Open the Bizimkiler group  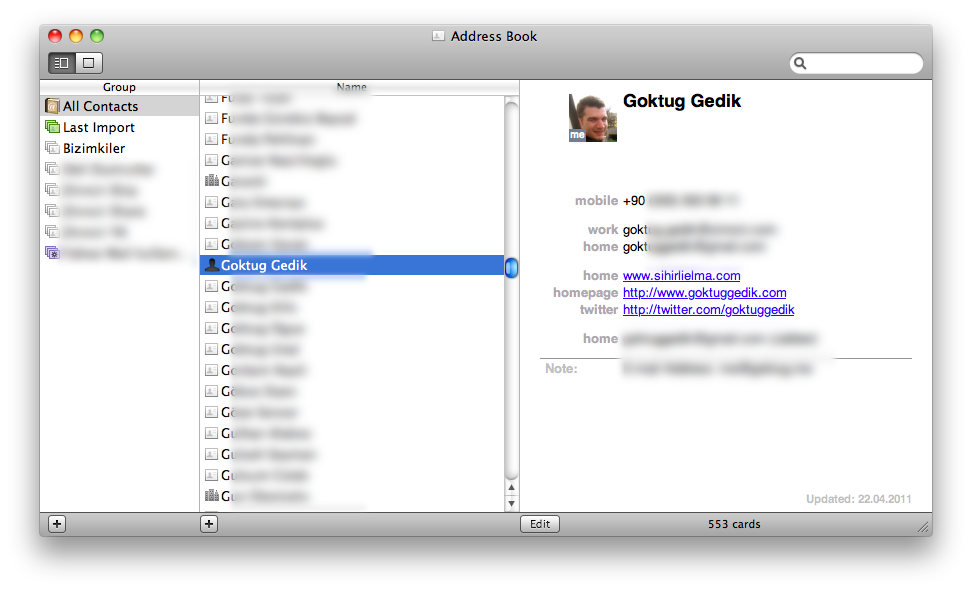point(94,148)
